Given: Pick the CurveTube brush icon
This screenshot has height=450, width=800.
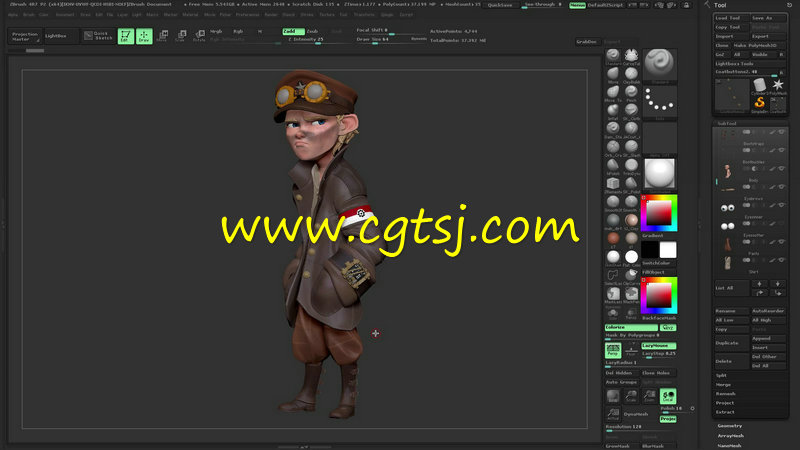Looking at the screenshot, I should [631, 57].
